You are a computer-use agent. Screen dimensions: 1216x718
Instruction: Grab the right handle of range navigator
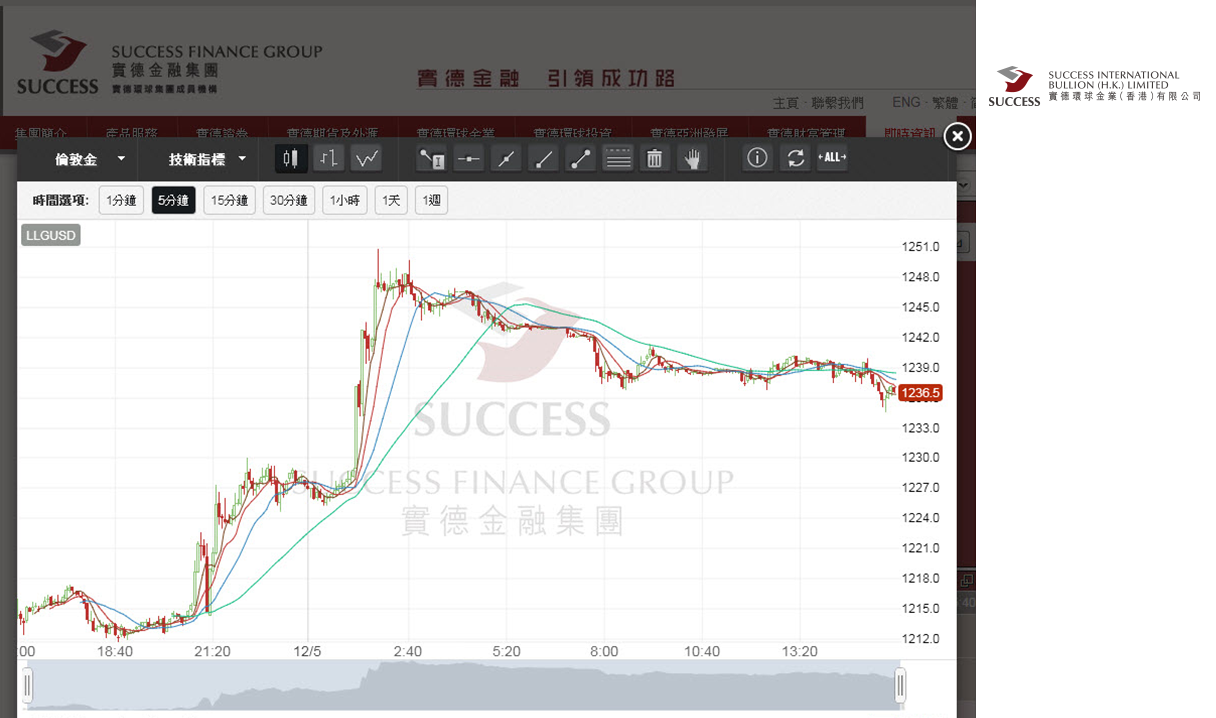pos(900,686)
